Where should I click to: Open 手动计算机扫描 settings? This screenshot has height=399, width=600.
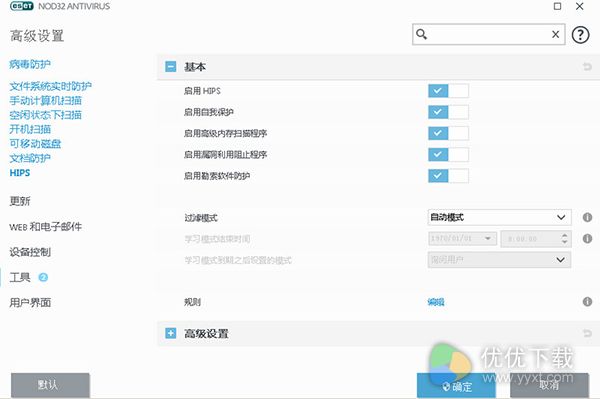46,101
